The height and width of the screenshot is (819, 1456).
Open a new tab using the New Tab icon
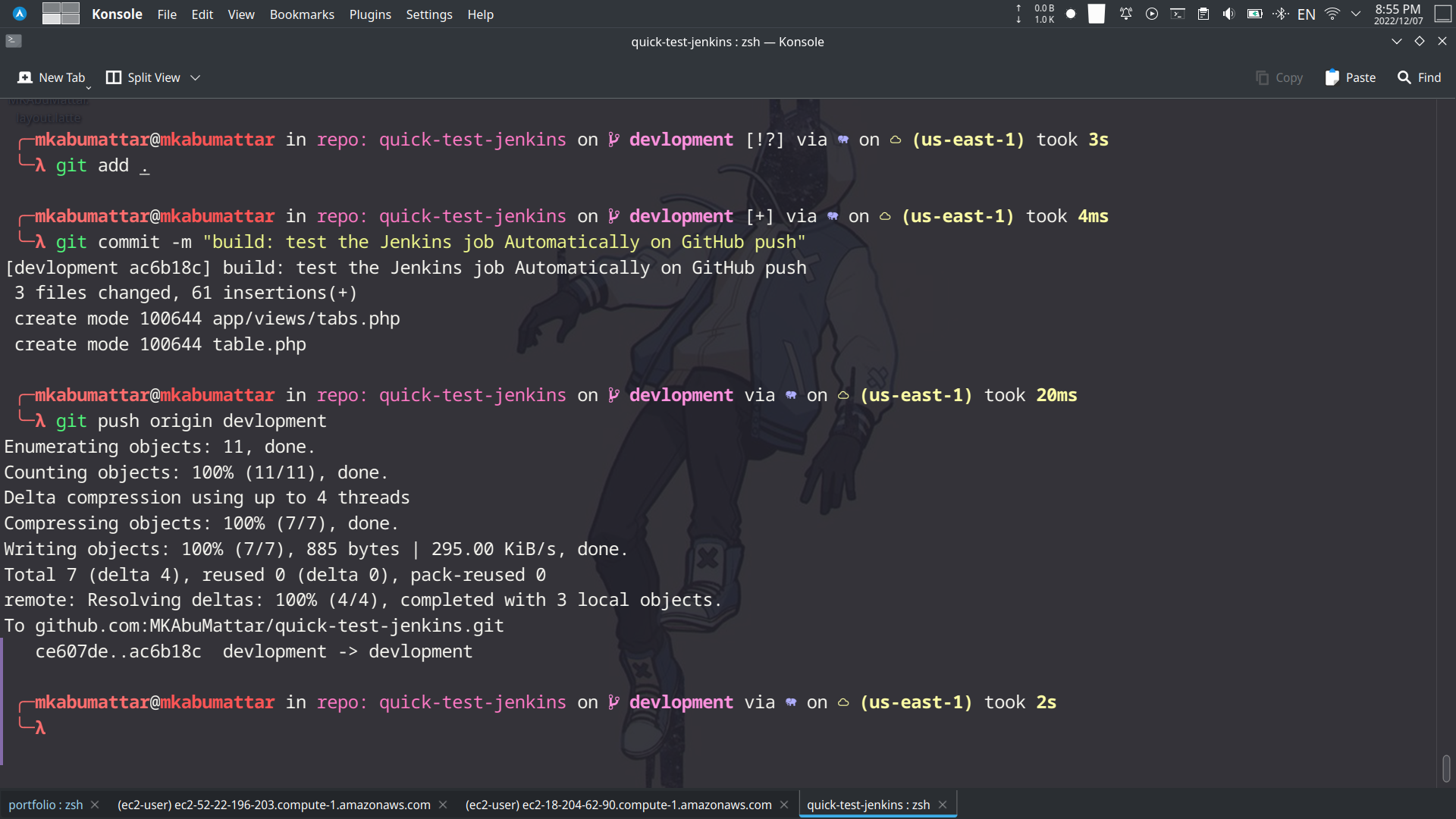(x=25, y=77)
